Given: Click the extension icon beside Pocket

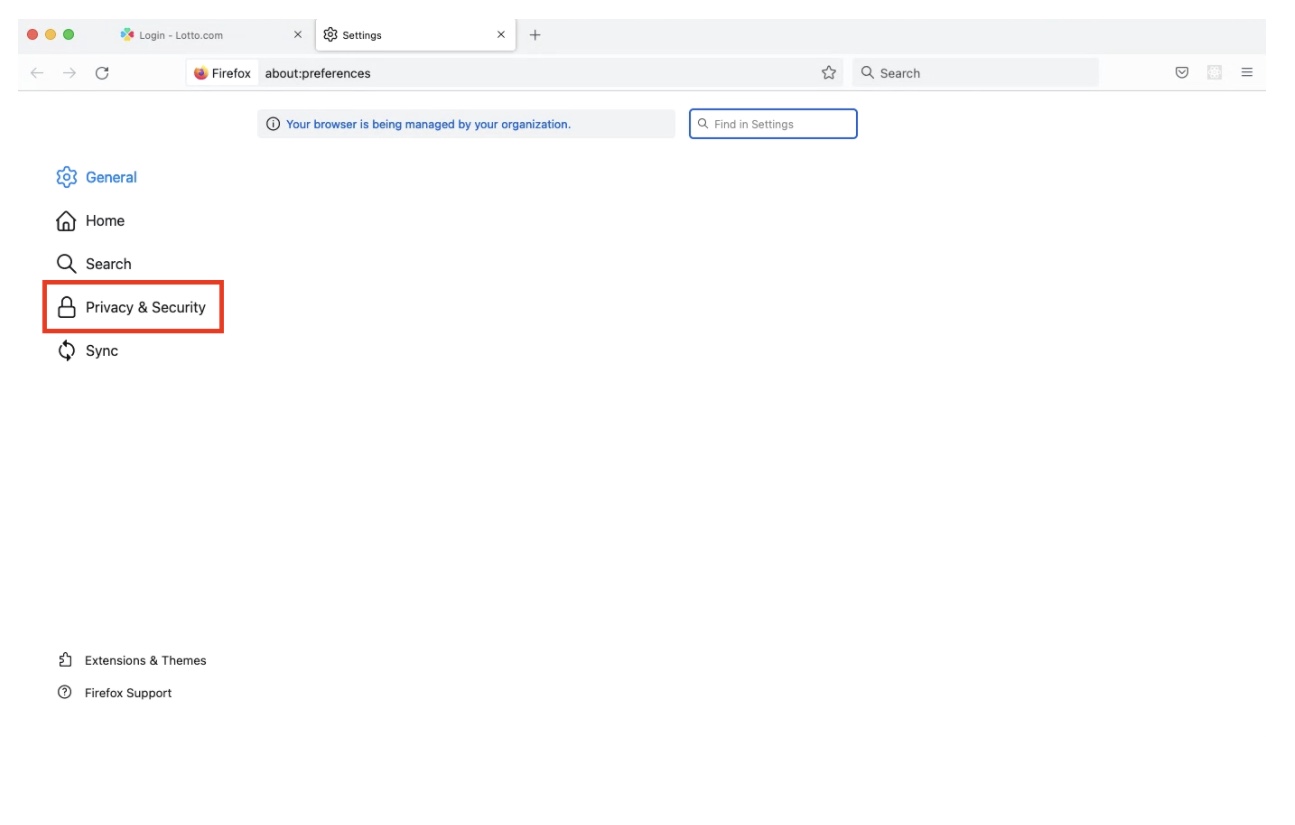Looking at the screenshot, I should pyautogui.click(x=1214, y=73).
